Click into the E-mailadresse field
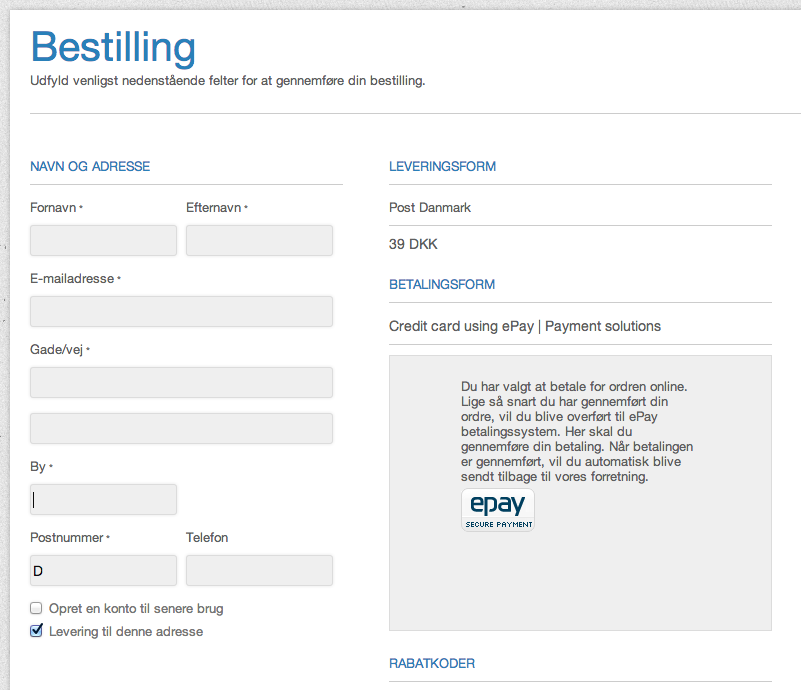The height and width of the screenshot is (690, 801). 181,312
